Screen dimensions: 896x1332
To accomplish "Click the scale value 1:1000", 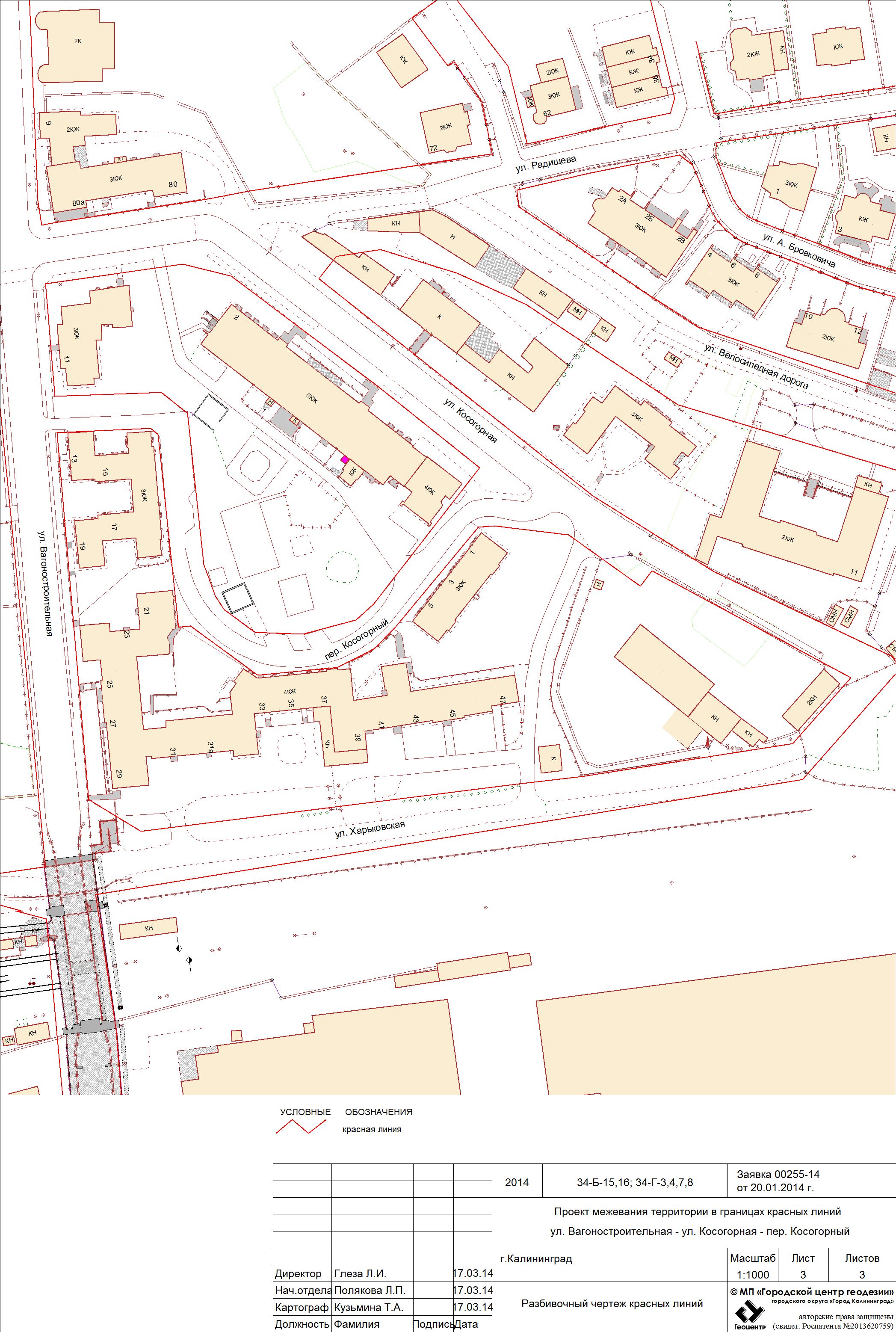I will [753, 1275].
